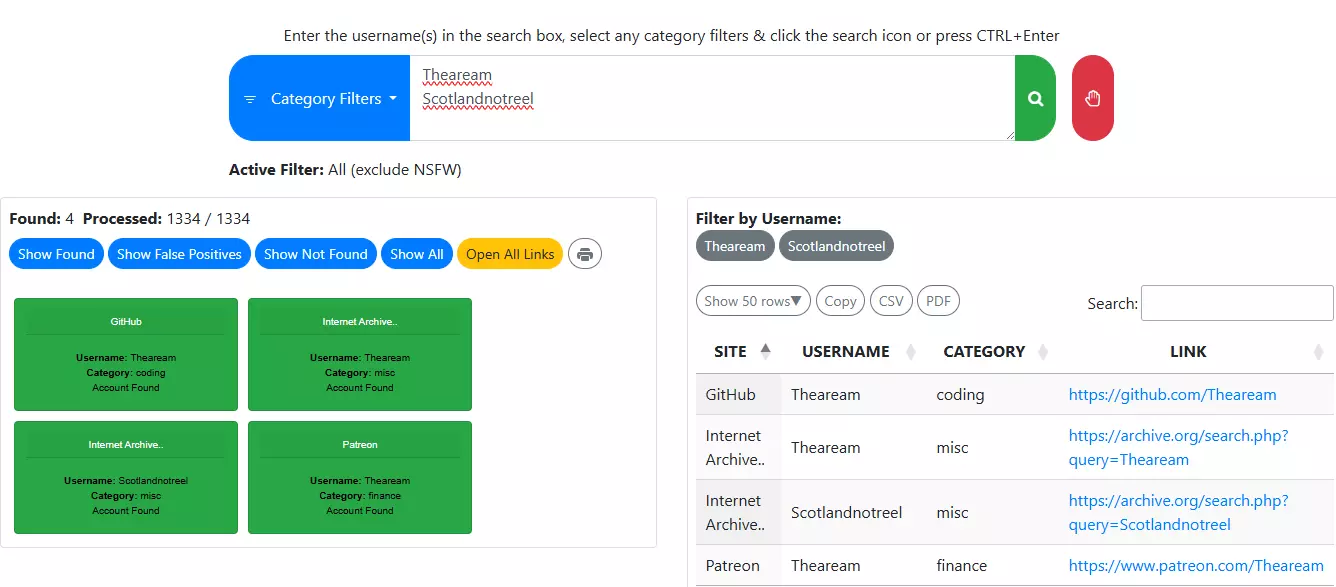This screenshot has height=587, width=1336.
Task: Open archive.org link for Theaream query
Action: (1178, 448)
